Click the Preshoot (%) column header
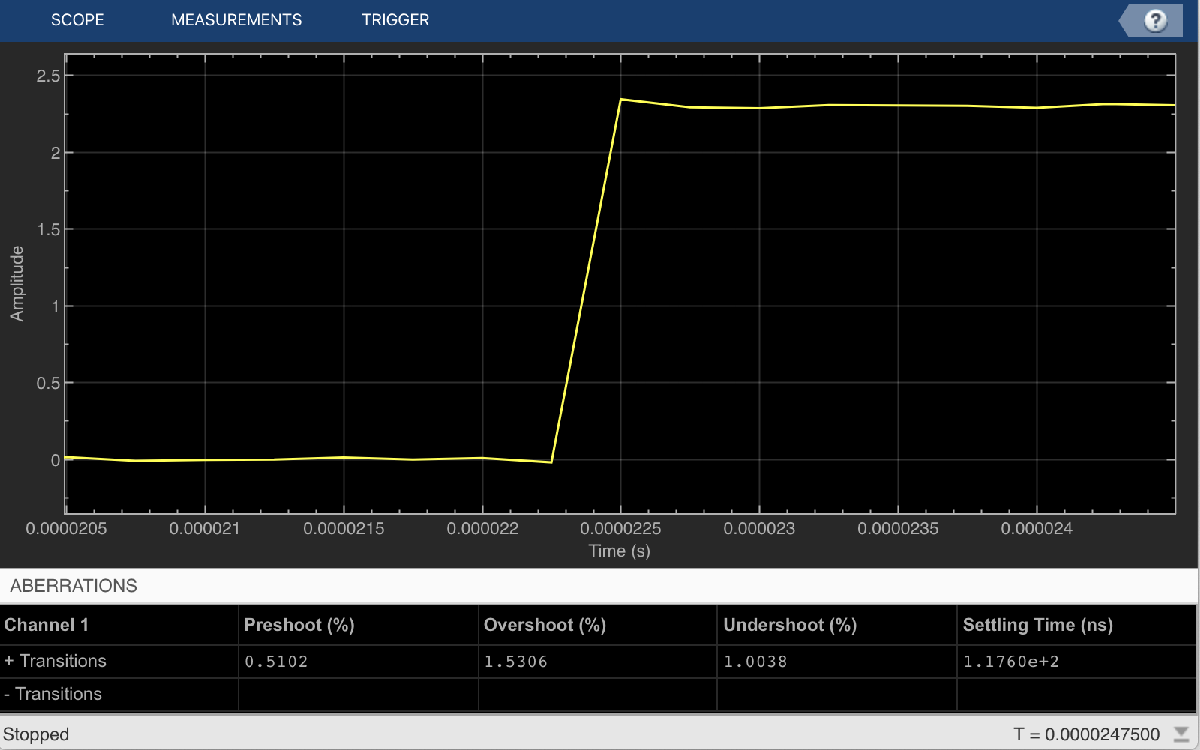This screenshot has width=1200, height=750. (299, 625)
